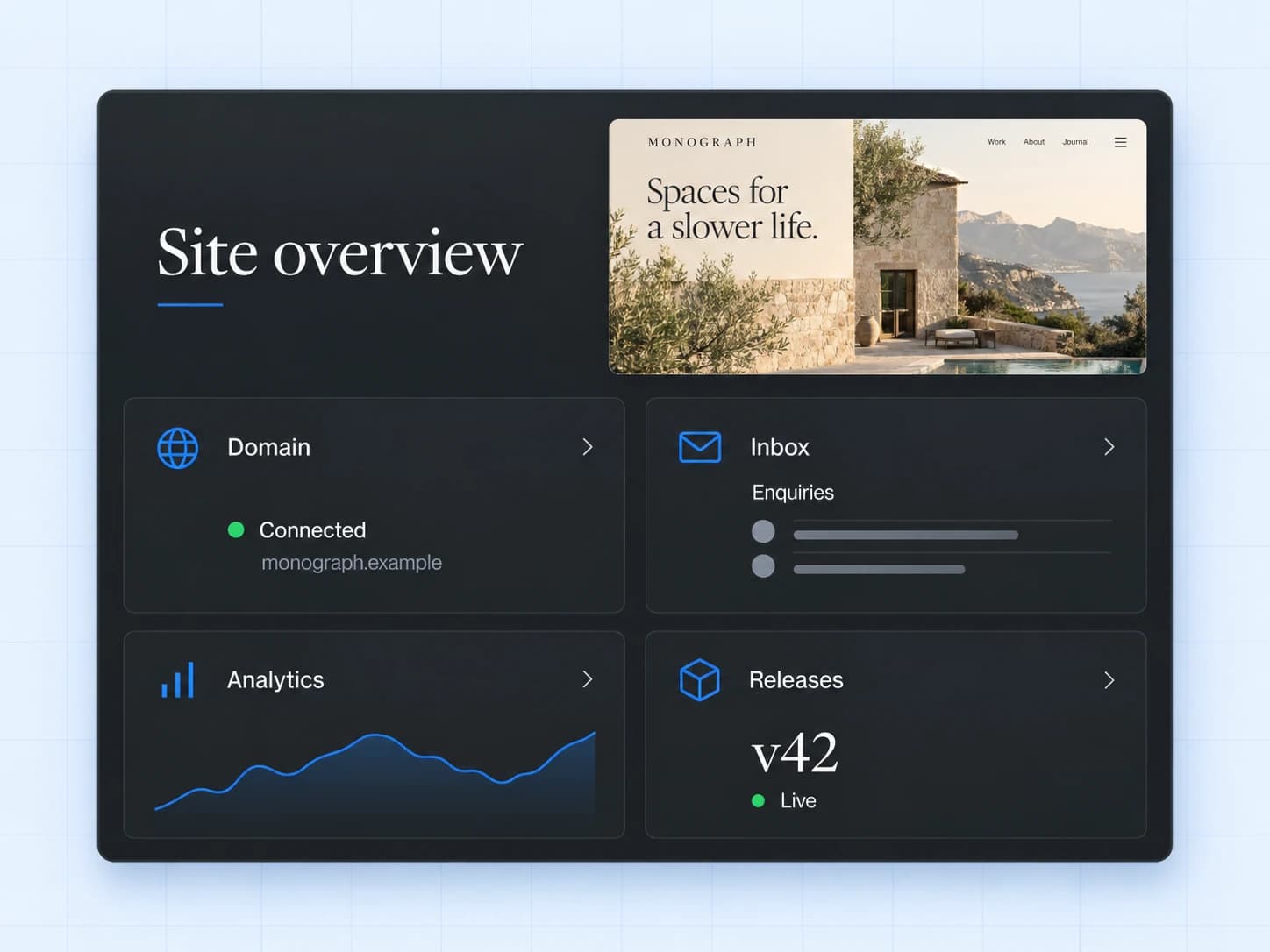
Task: Click the MONOGRAPH logo in preview
Action: [702, 142]
